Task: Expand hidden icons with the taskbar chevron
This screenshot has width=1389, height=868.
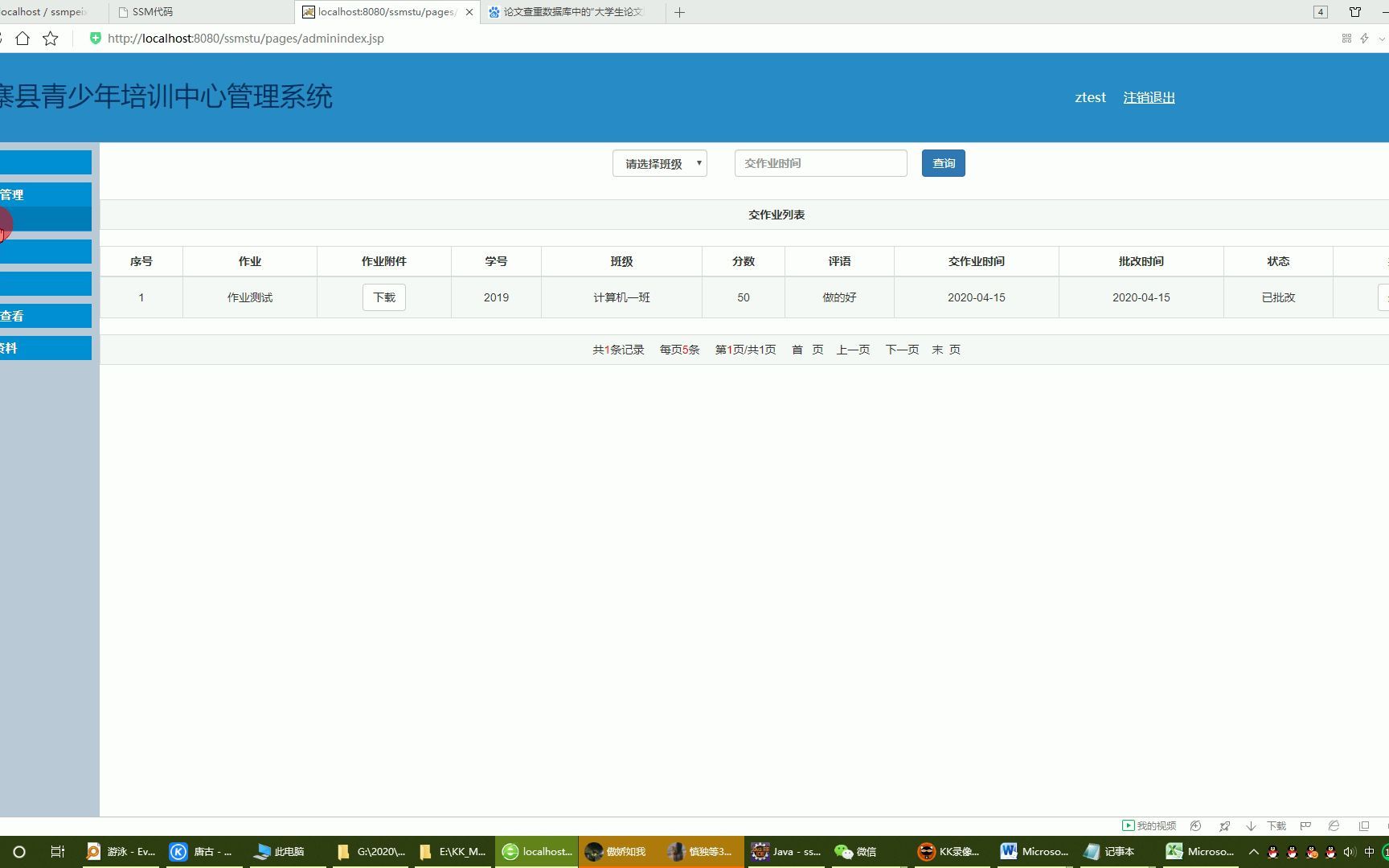Action: [x=1253, y=851]
